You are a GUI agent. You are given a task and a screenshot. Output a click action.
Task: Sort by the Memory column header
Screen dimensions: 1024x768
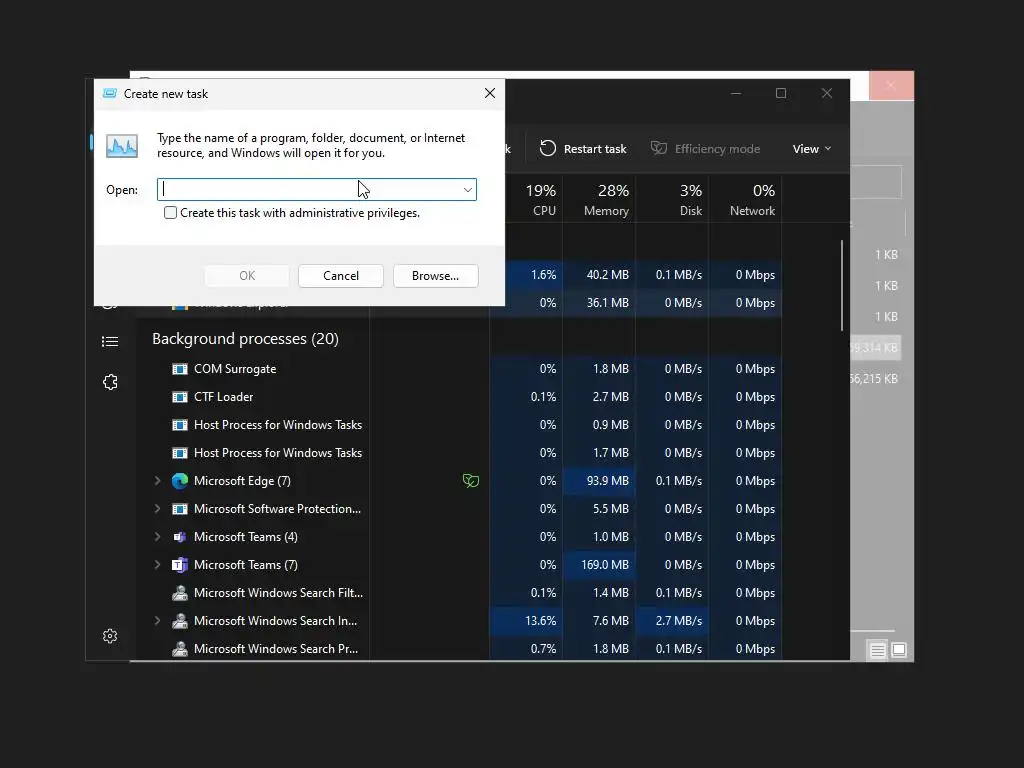click(599, 199)
